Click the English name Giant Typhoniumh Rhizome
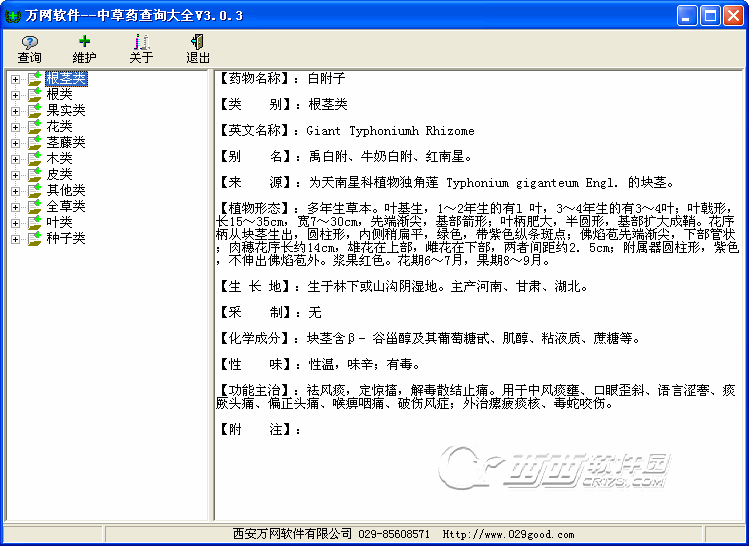This screenshot has height=546, width=749. tap(390, 131)
